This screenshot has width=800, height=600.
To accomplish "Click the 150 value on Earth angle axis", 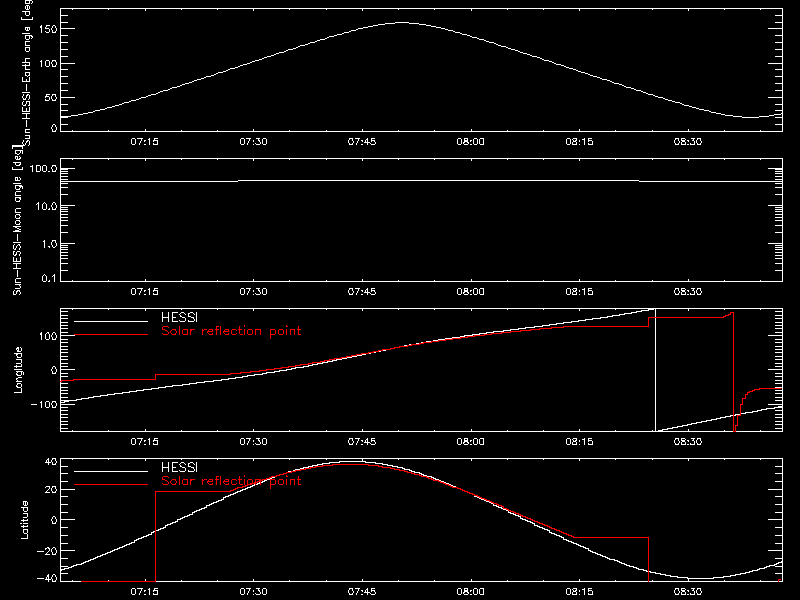I will tap(47, 29).
